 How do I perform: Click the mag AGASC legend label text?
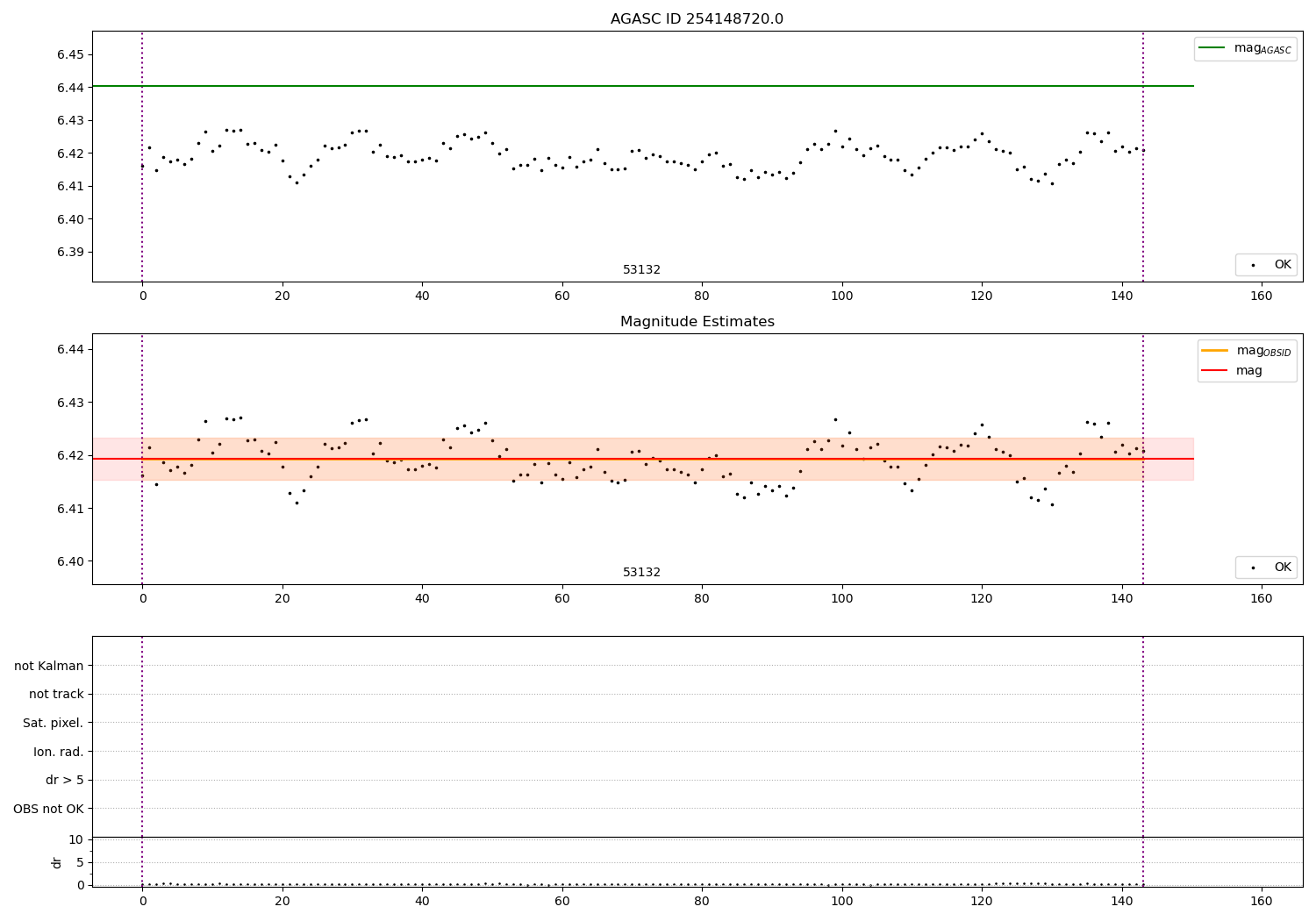[x=1262, y=49]
